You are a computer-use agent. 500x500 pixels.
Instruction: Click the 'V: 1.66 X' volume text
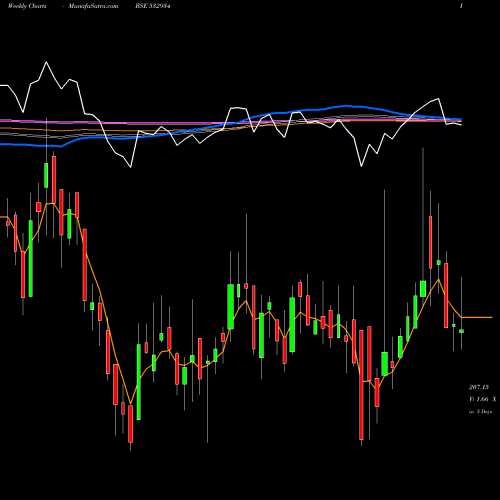point(483,399)
